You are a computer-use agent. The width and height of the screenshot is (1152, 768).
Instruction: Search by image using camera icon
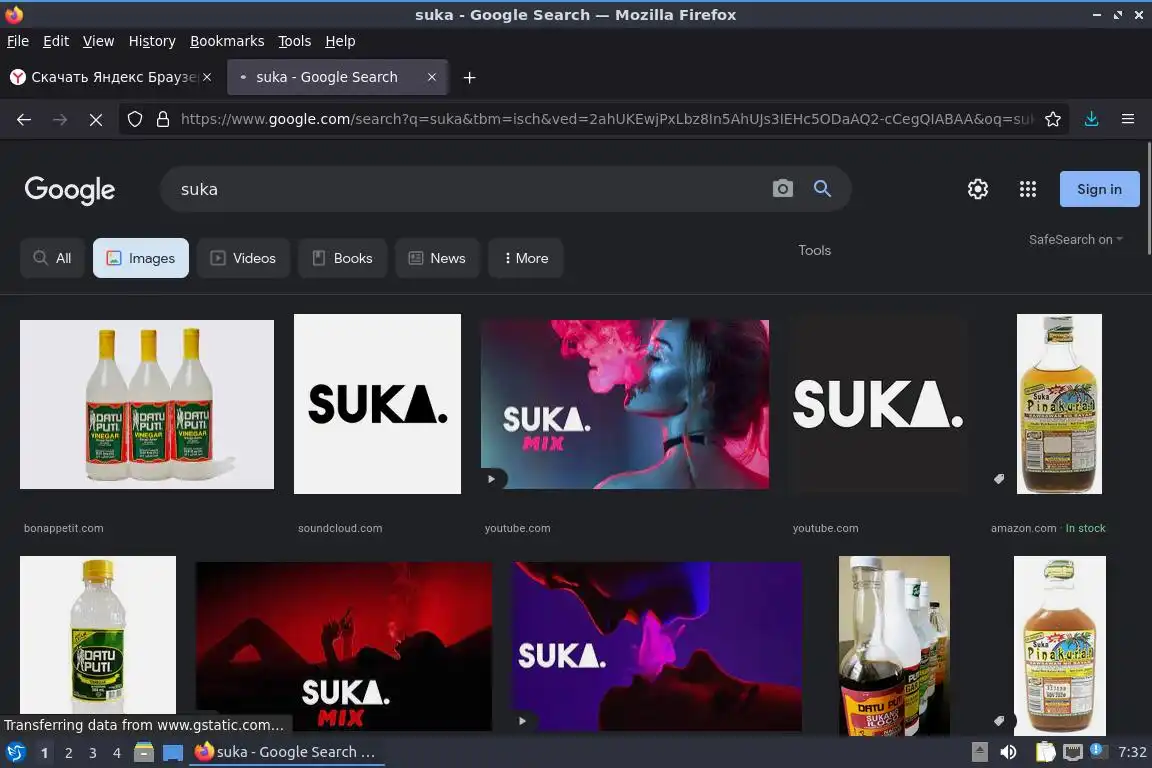coord(782,189)
